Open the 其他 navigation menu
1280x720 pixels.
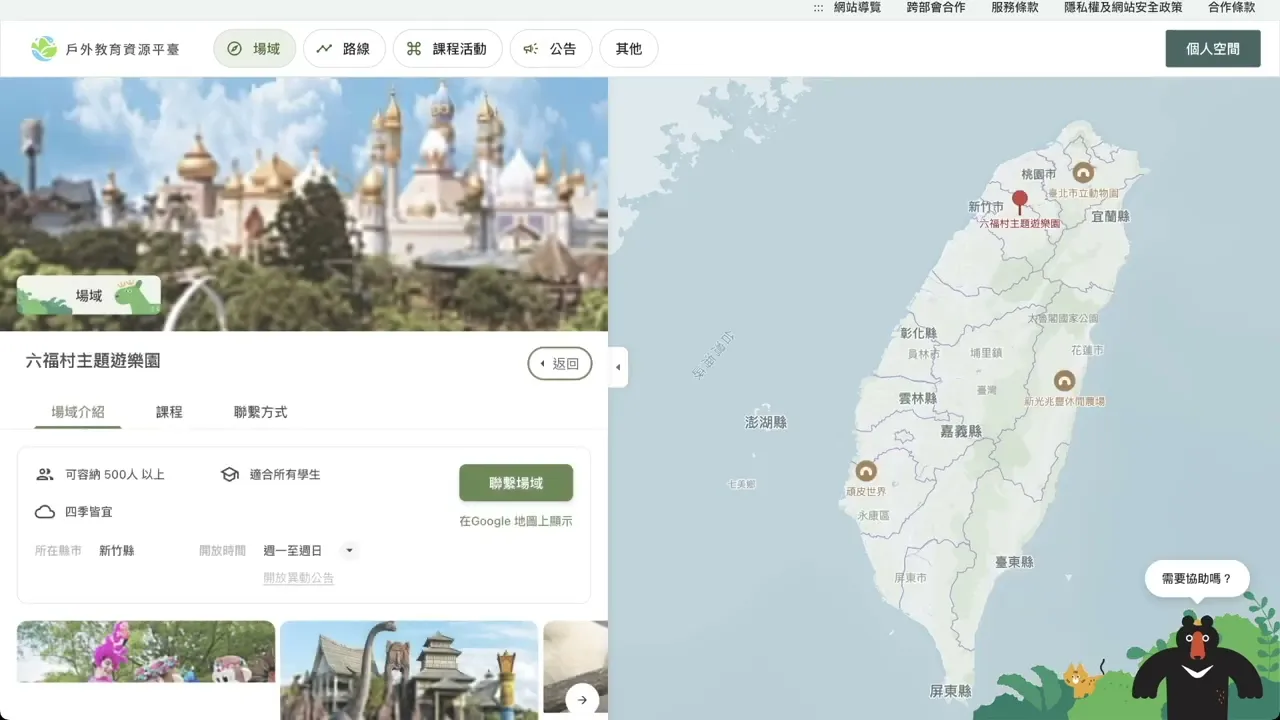click(x=629, y=48)
